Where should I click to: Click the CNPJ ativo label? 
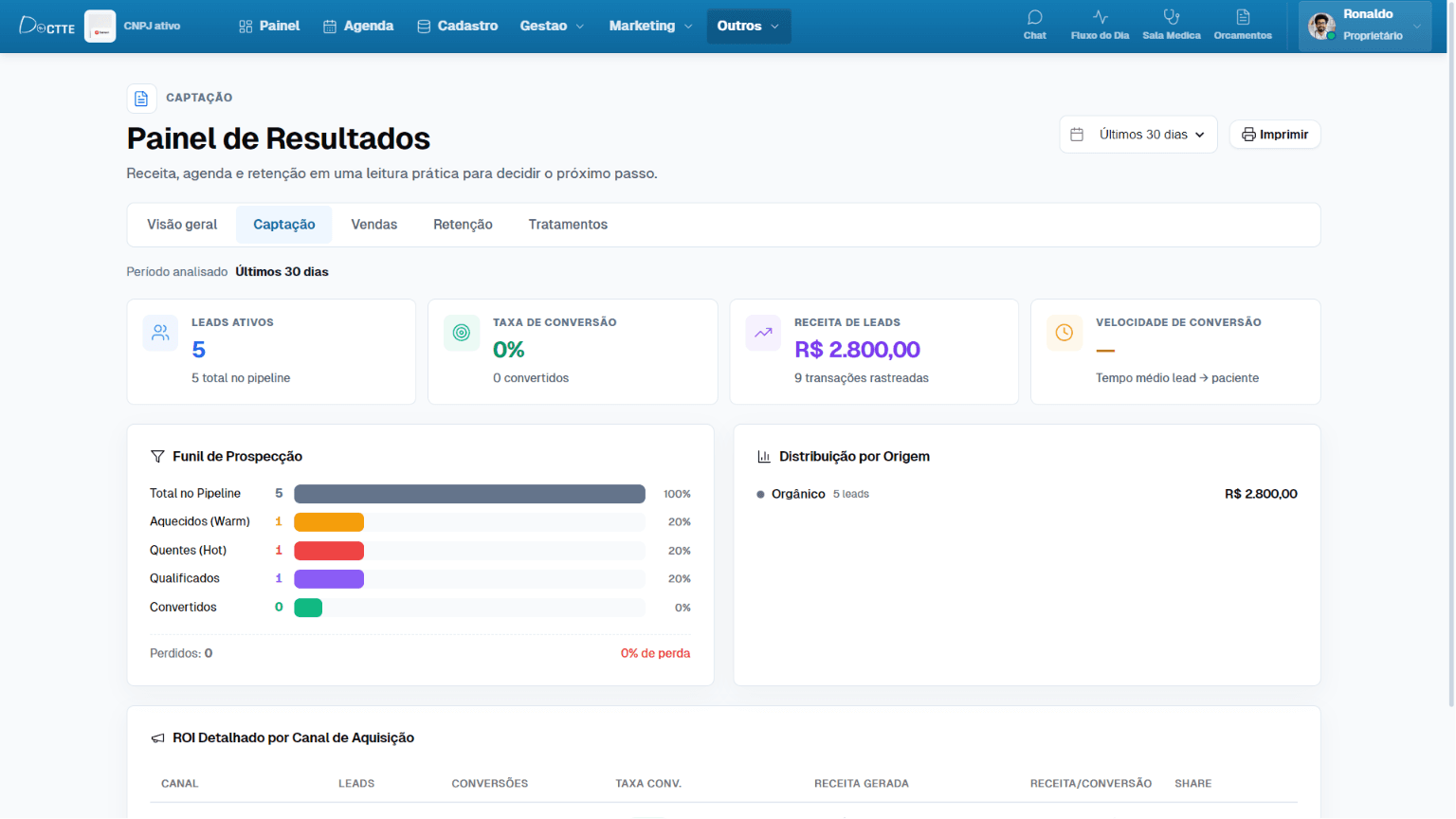pyautogui.click(x=152, y=26)
